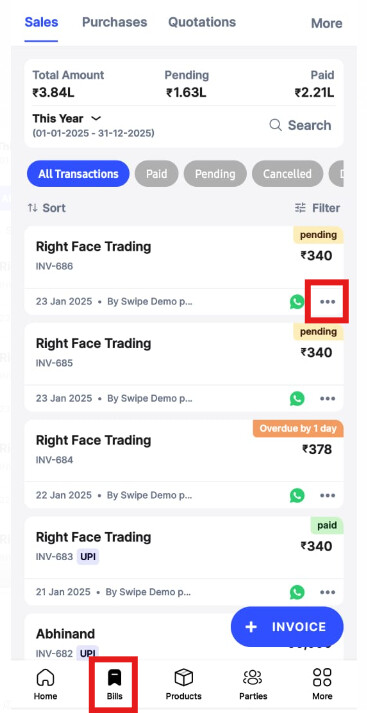Viewport: 367px width, 713px height.
Task: Open the Bills tab in bottom navigation
Action: [x=115, y=683]
